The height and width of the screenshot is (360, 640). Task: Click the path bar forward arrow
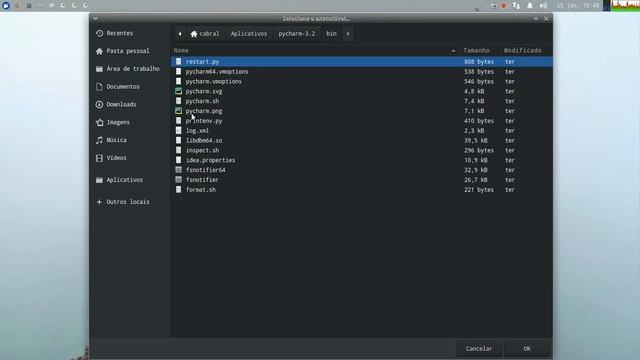click(x=348, y=34)
